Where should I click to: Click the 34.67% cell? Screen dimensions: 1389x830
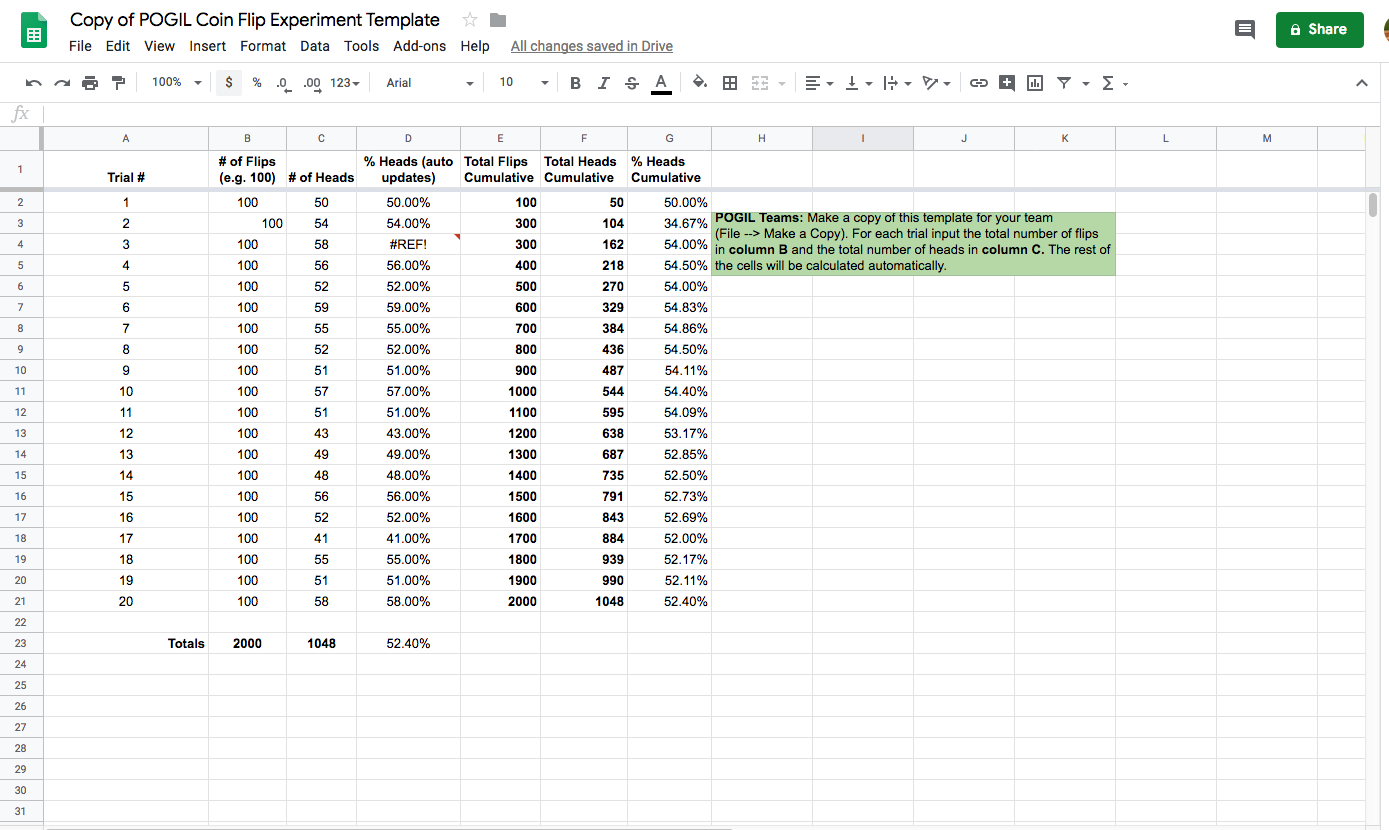click(669, 223)
